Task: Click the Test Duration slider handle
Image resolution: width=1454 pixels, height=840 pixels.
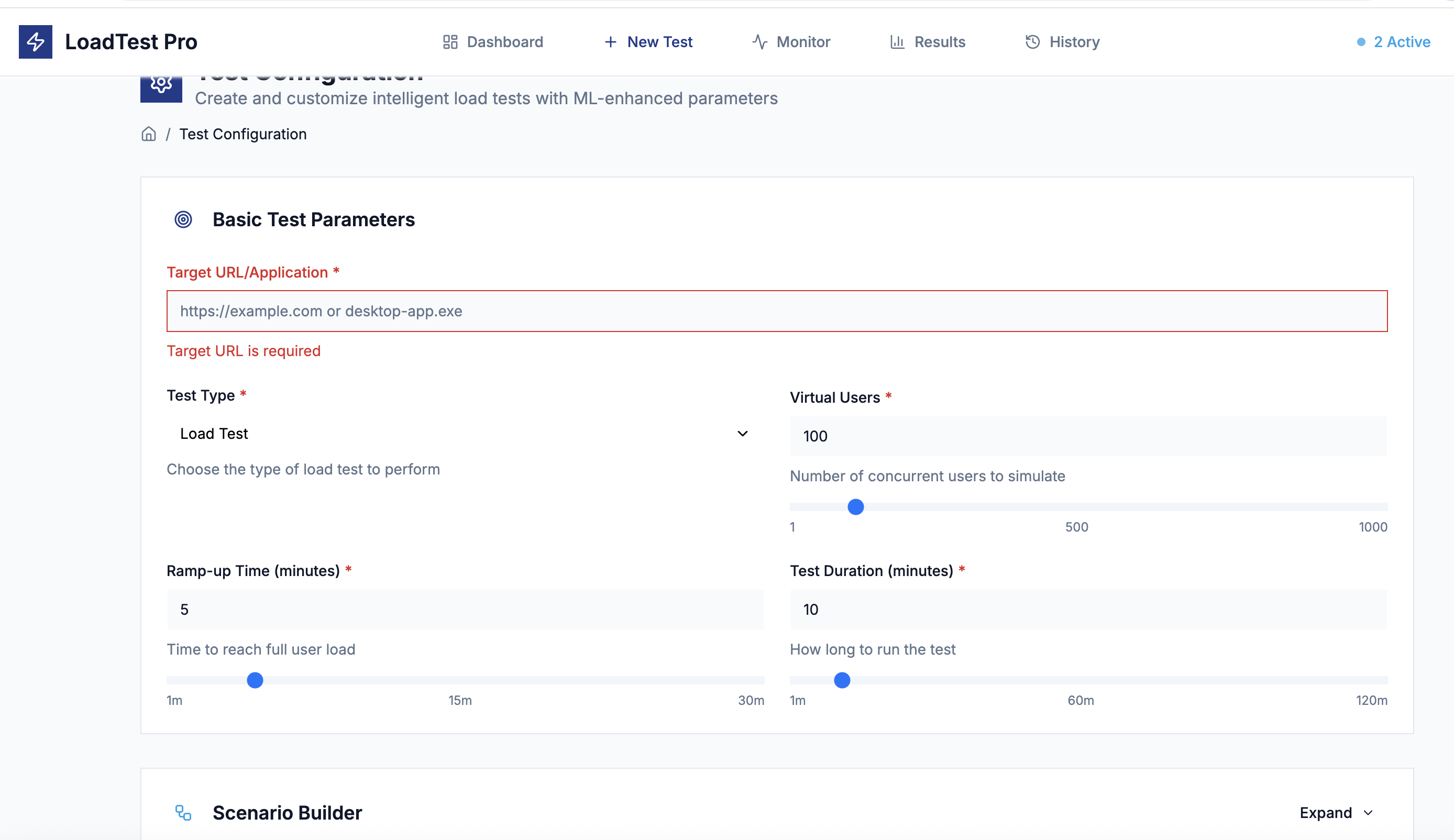Action: coord(842,680)
